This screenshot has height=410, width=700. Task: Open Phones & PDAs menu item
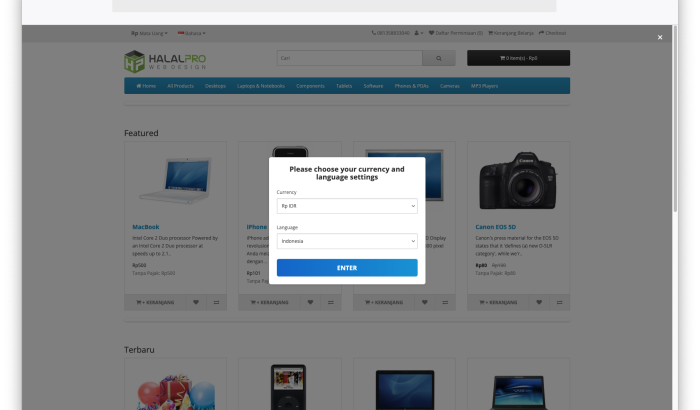tap(411, 86)
